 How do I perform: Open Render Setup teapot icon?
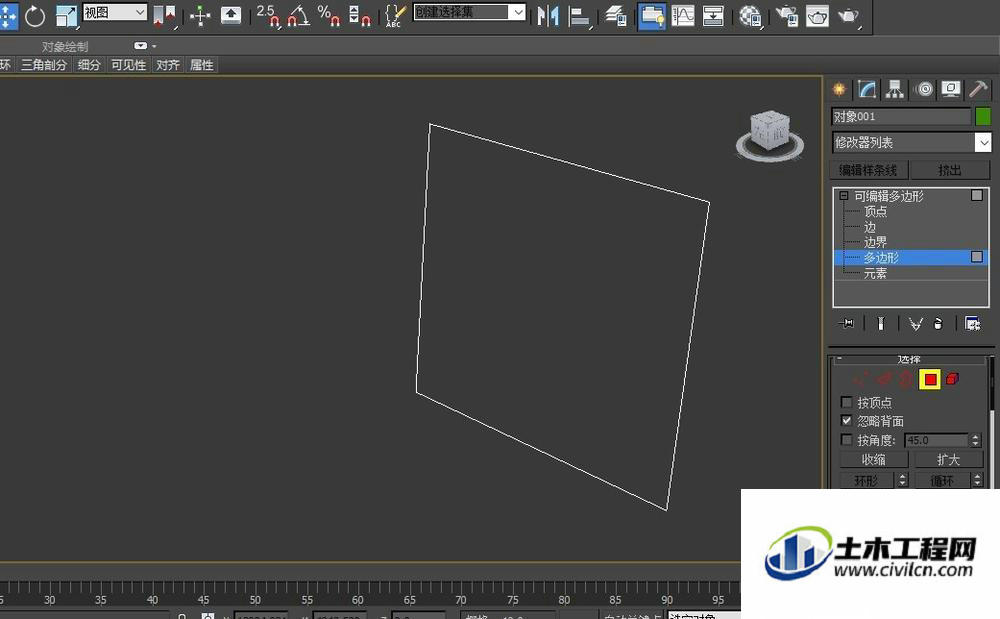(x=787, y=15)
